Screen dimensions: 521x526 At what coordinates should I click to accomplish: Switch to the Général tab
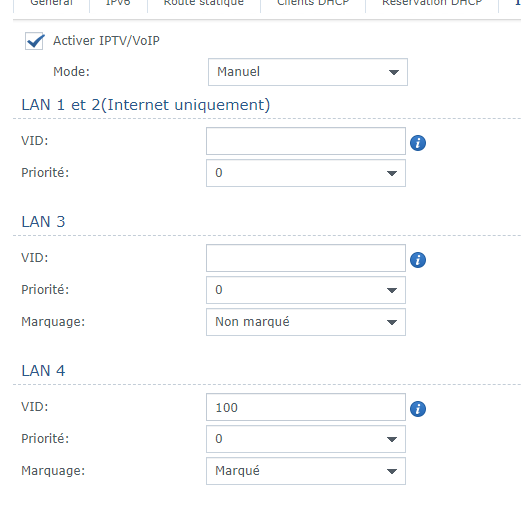click(x=51, y=3)
